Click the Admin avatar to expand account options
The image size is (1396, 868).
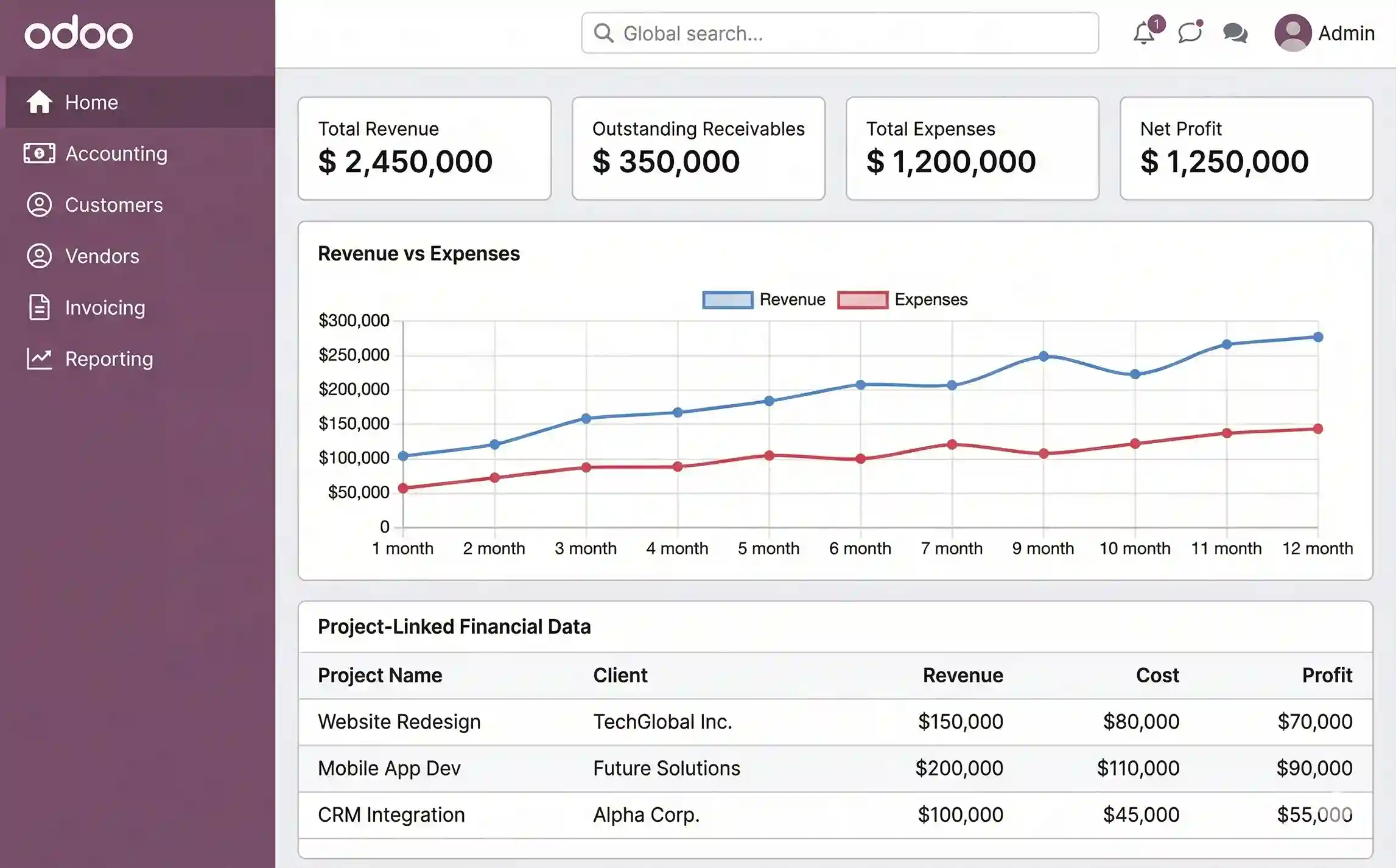point(1292,33)
